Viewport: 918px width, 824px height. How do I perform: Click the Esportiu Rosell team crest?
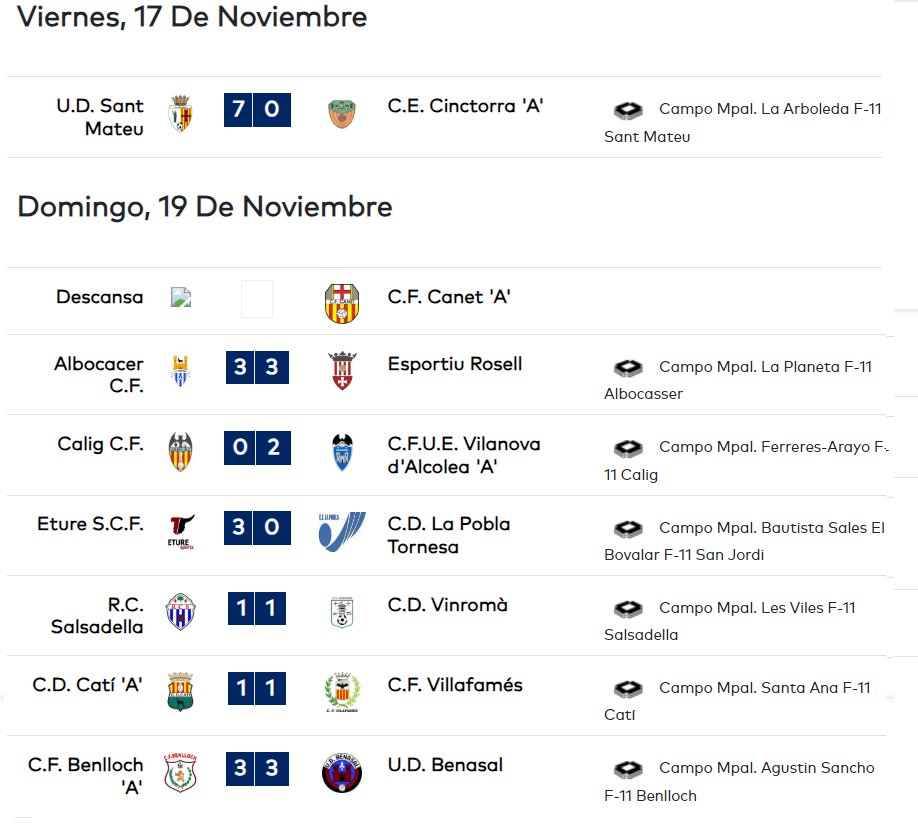click(342, 371)
